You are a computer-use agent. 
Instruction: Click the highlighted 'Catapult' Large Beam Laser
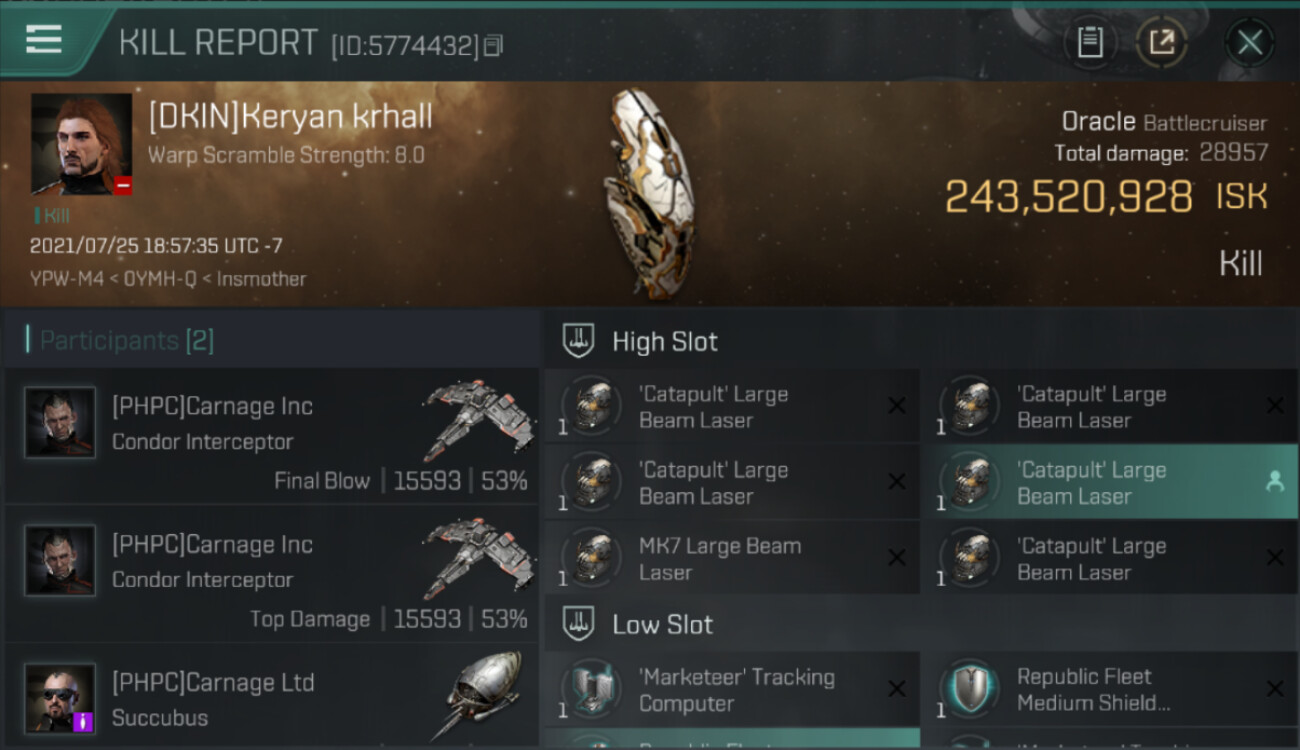pos(1110,482)
